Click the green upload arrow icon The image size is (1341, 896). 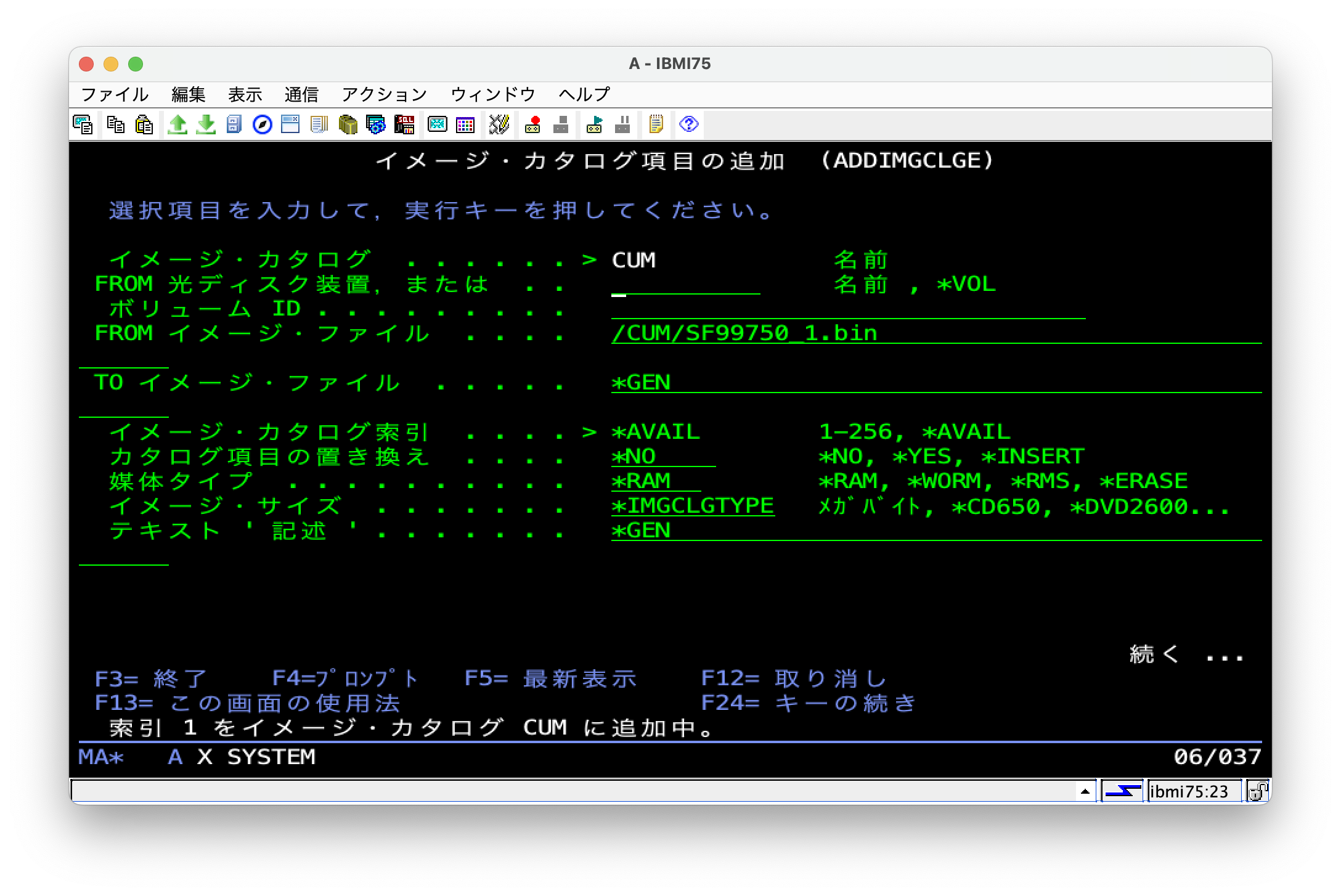(177, 125)
